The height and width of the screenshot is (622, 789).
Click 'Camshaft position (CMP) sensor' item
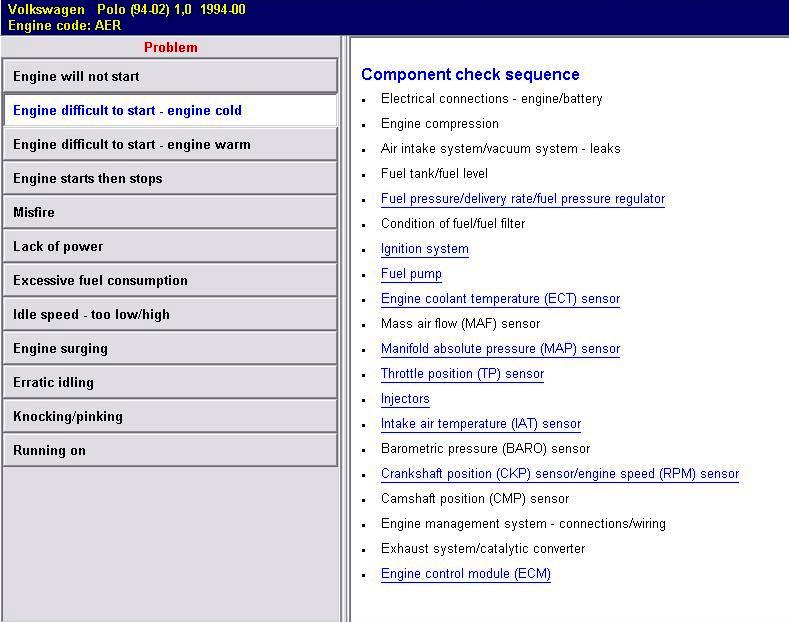click(475, 499)
